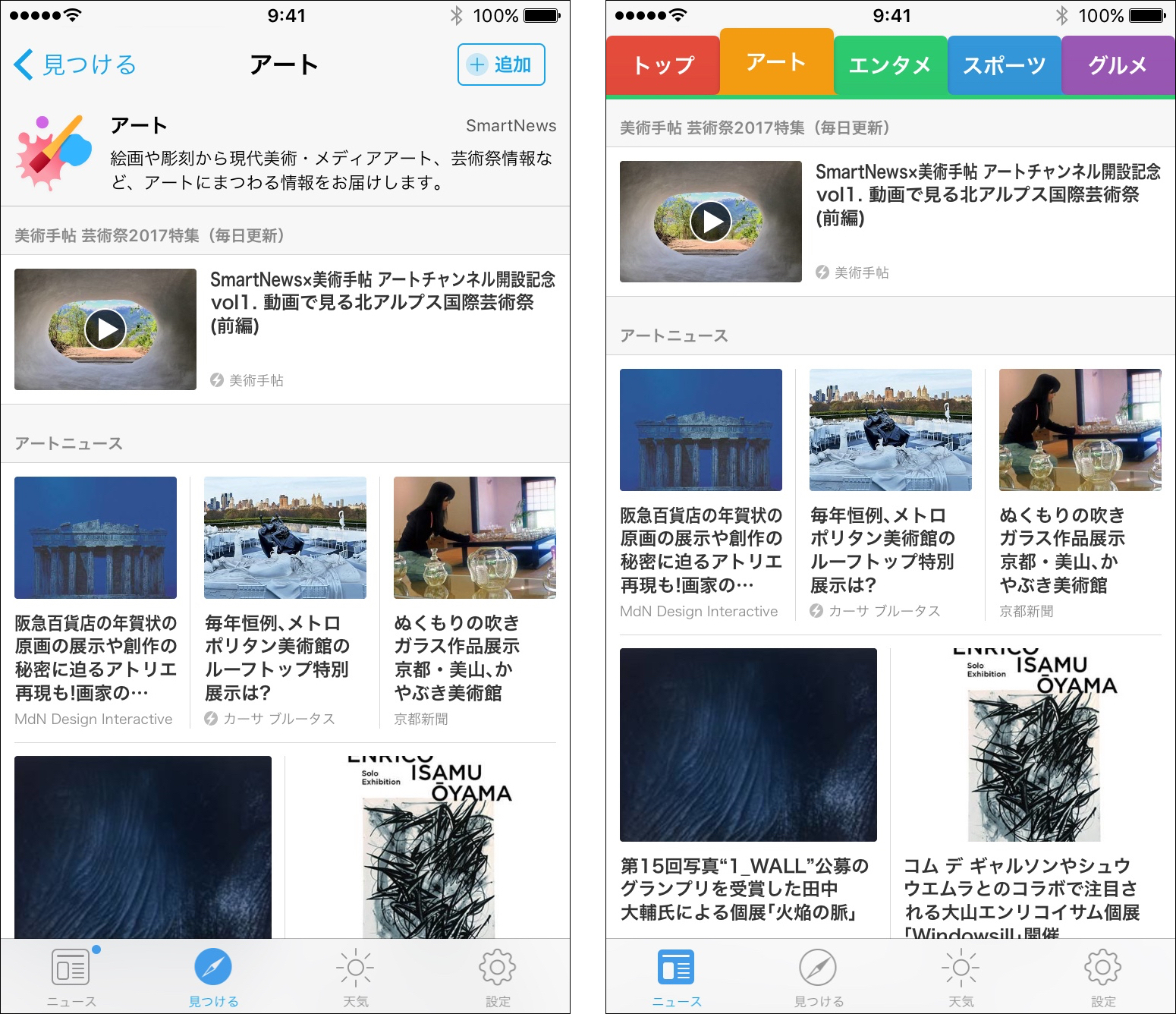1176x1014 pixels.
Task: Play the video thumbnail in left screen
Action: [x=105, y=329]
